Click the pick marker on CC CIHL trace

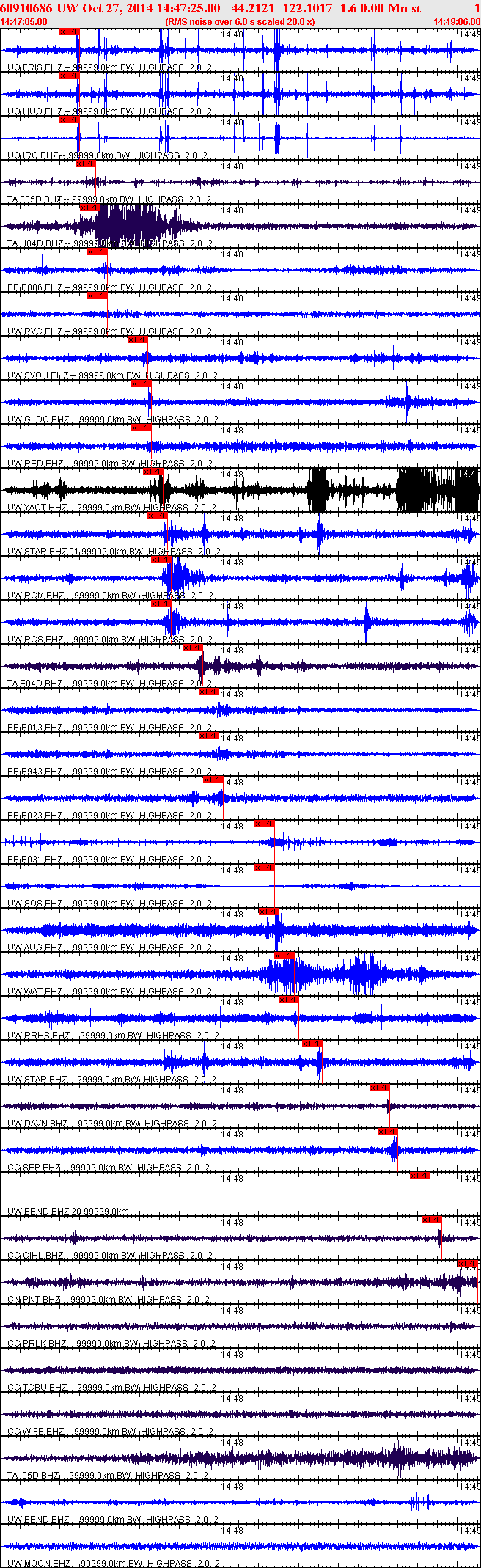(431, 1219)
